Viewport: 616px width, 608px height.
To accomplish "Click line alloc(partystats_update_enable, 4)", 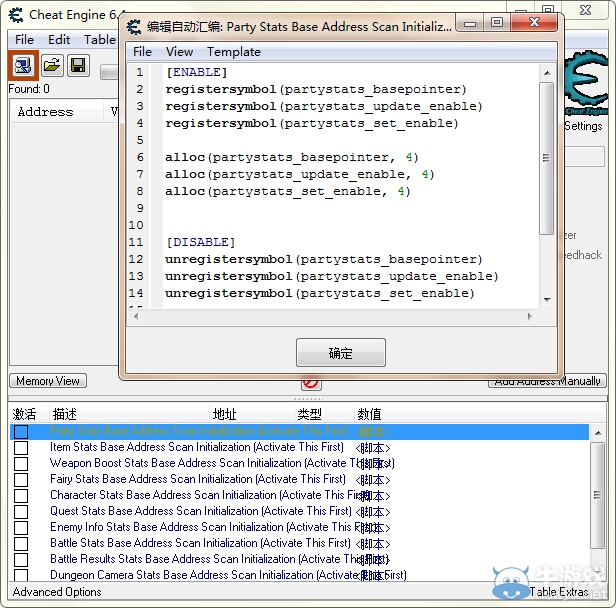I will coord(299,174).
